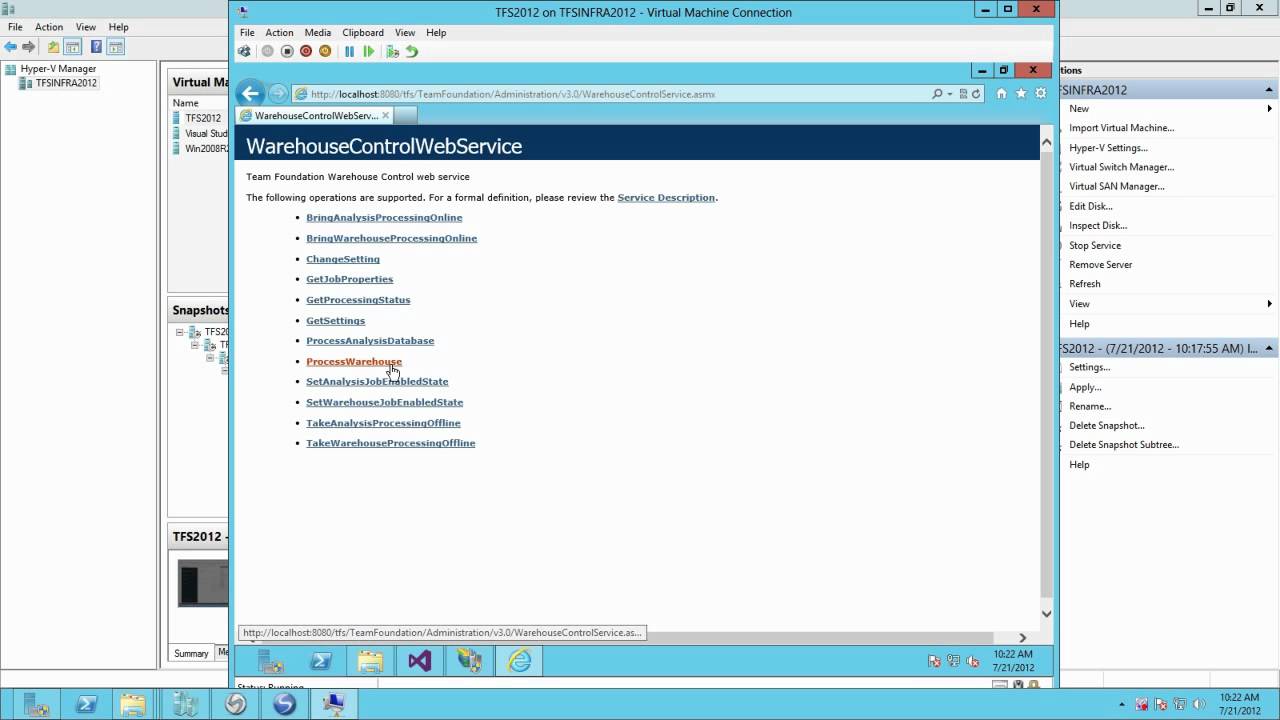Viewport: 1280px width, 720px height.
Task: Open the GetProcessingStatus operation link
Action: 358,300
